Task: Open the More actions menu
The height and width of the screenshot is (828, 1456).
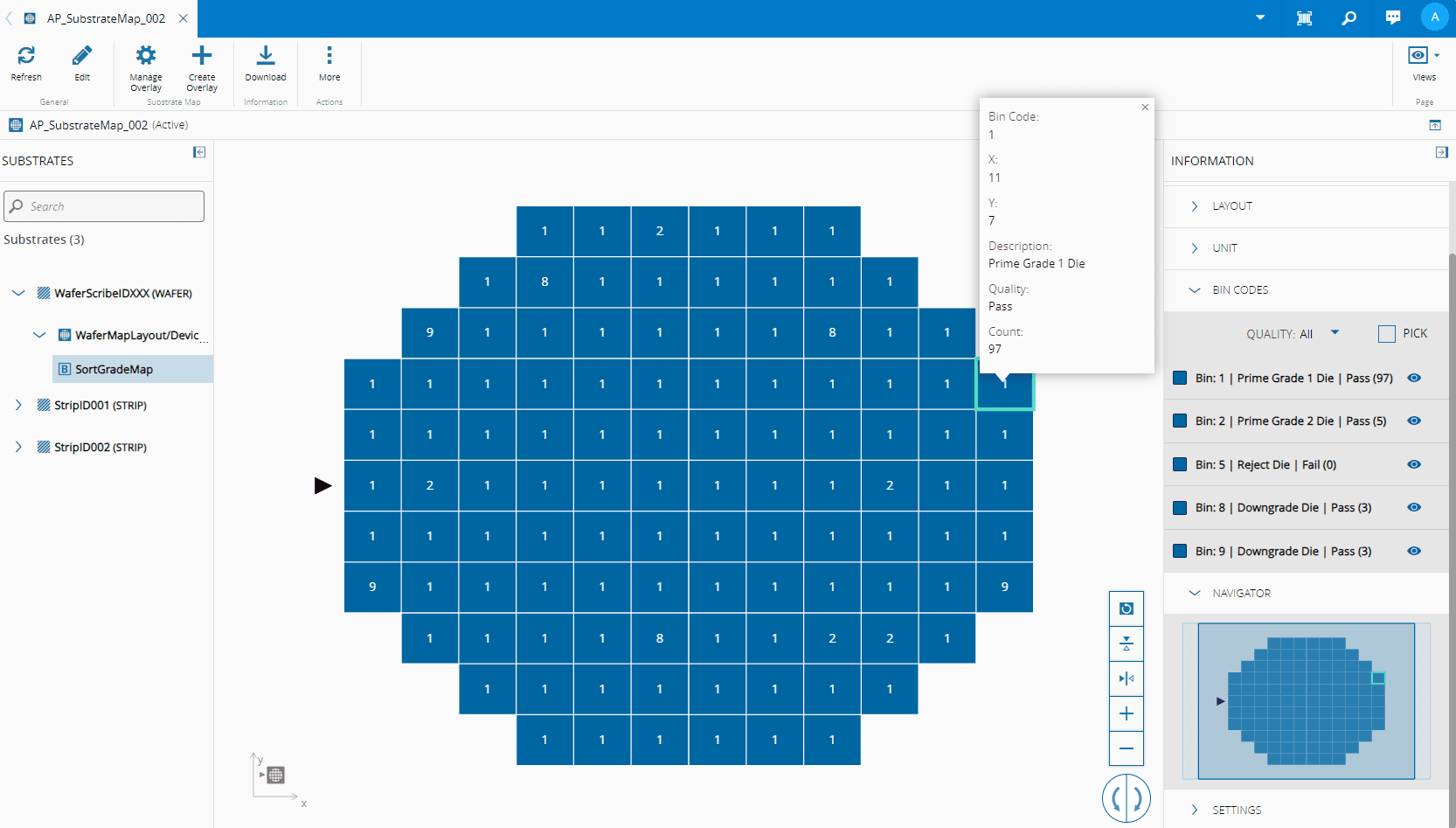Action: pyautogui.click(x=329, y=56)
